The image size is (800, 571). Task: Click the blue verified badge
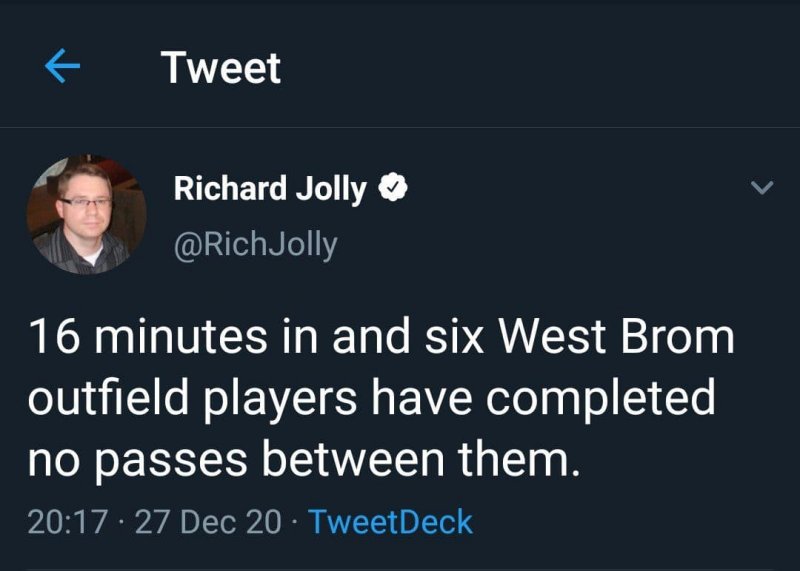coord(394,188)
